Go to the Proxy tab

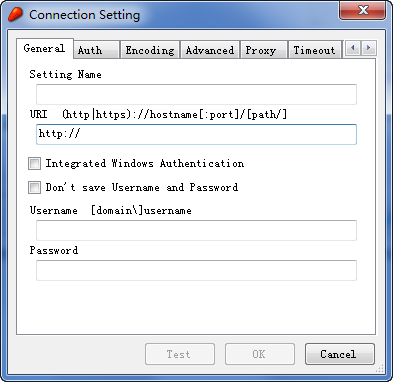pyautogui.click(x=264, y=50)
